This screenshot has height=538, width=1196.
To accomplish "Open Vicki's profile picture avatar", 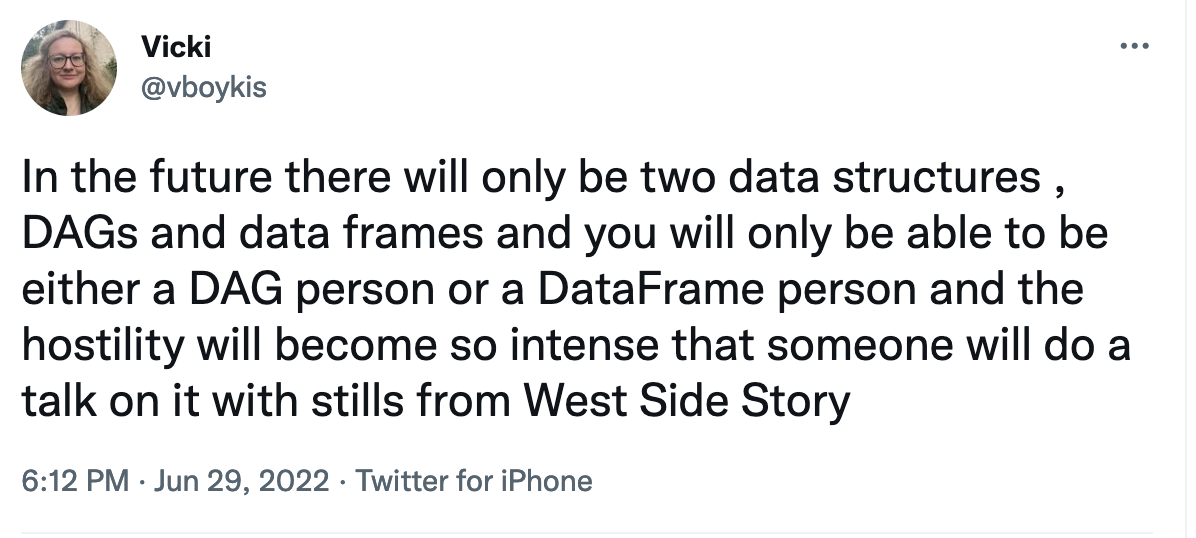I will tap(69, 68).
